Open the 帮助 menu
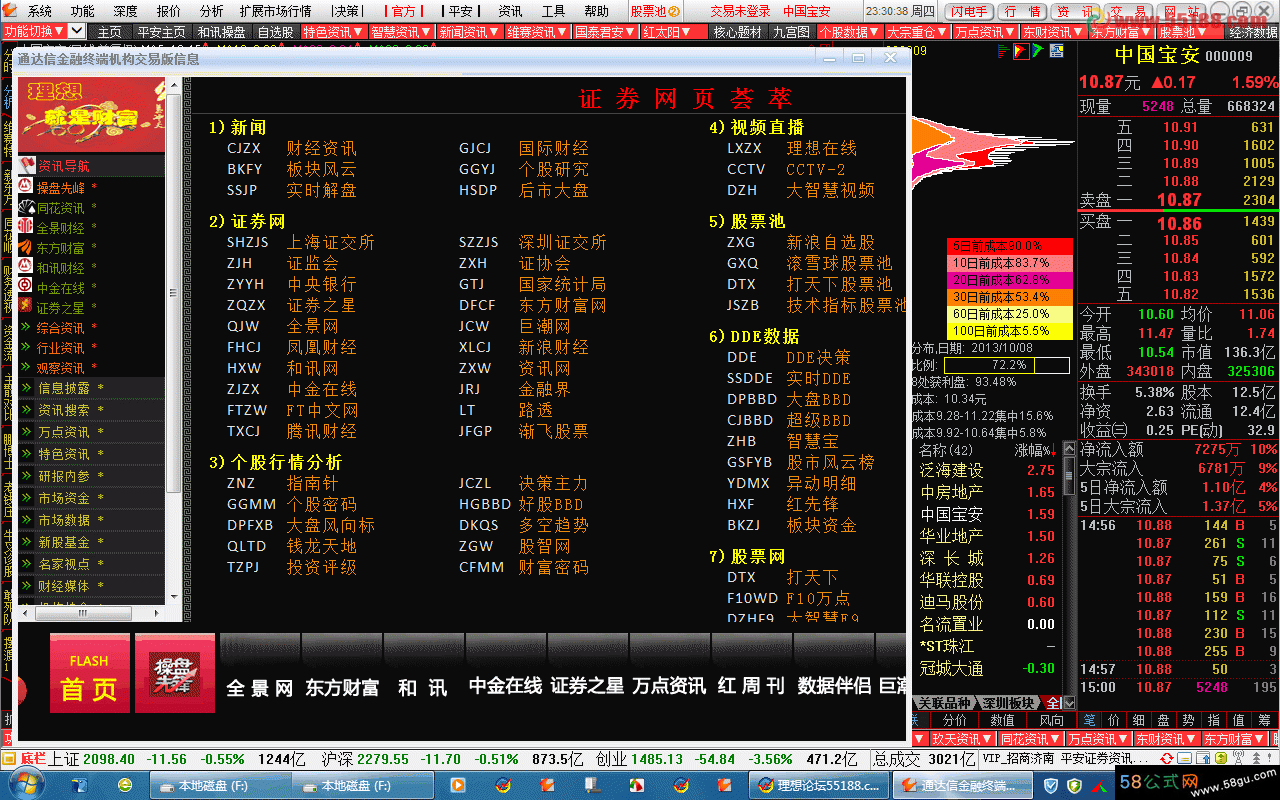The width and height of the screenshot is (1280, 800). (596, 11)
